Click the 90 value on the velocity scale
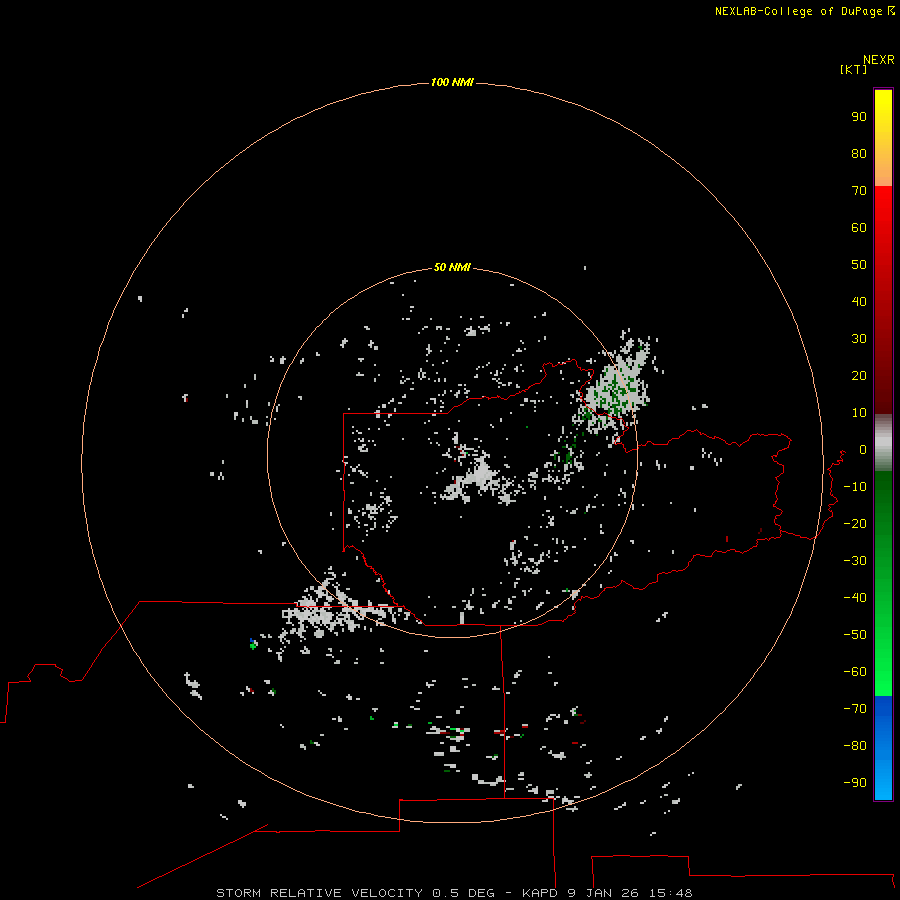This screenshot has height=900, width=900. [x=859, y=117]
